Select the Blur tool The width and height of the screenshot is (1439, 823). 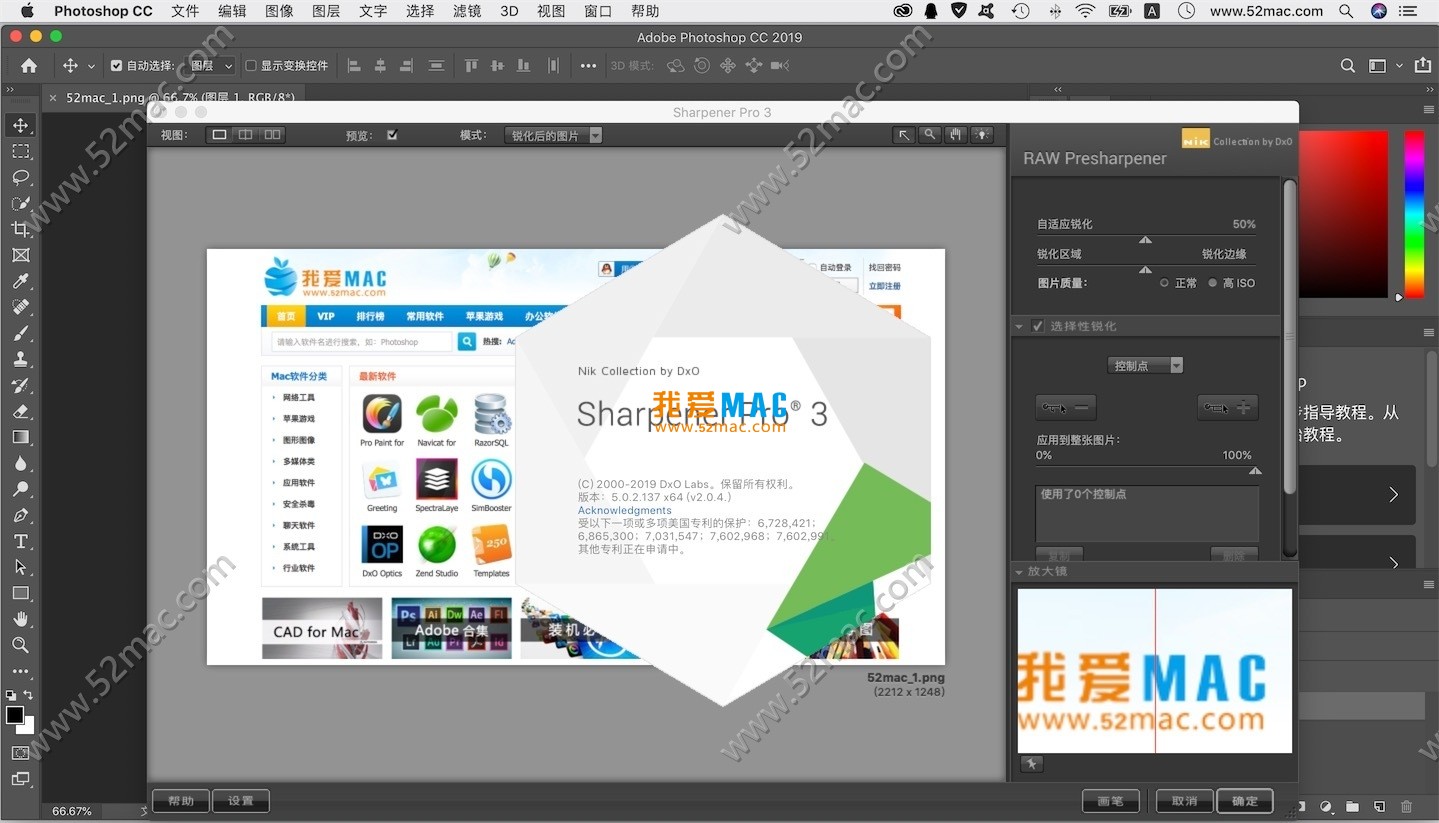tap(20, 463)
